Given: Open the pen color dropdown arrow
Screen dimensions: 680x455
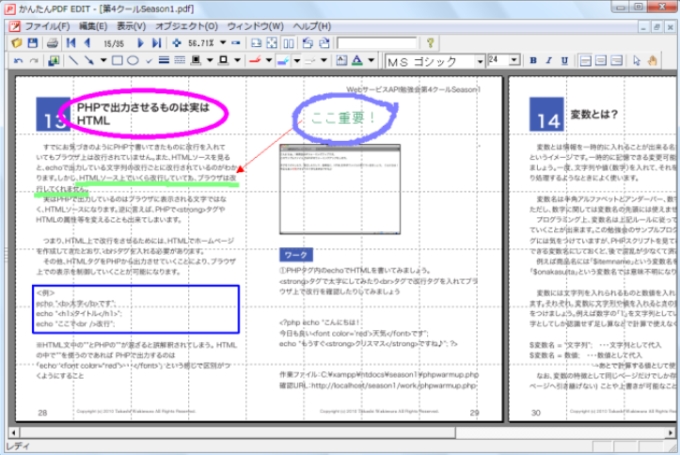Looking at the screenshot, I should pyautogui.click(x=269, y=61).
